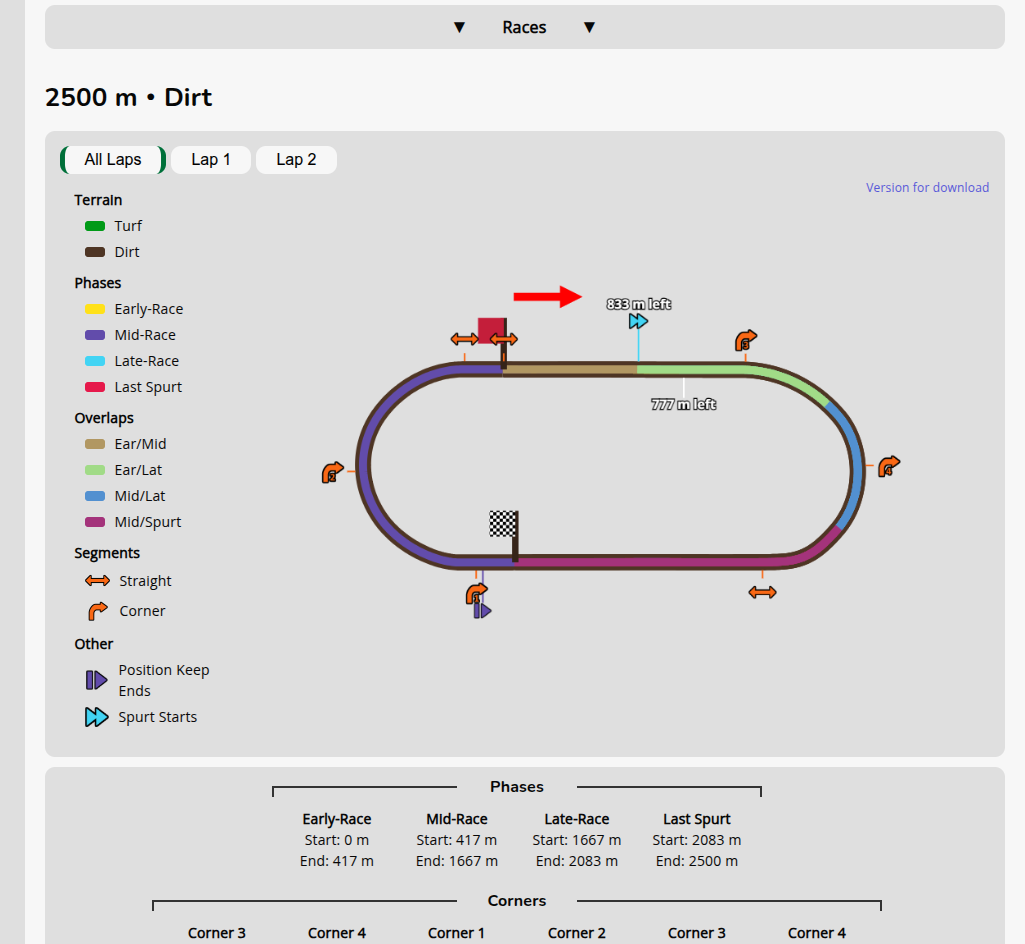Click the 'Mid-Race' column title in Phases table
The height and width of the screenshot is (944, 1025).
pos(457,819)
